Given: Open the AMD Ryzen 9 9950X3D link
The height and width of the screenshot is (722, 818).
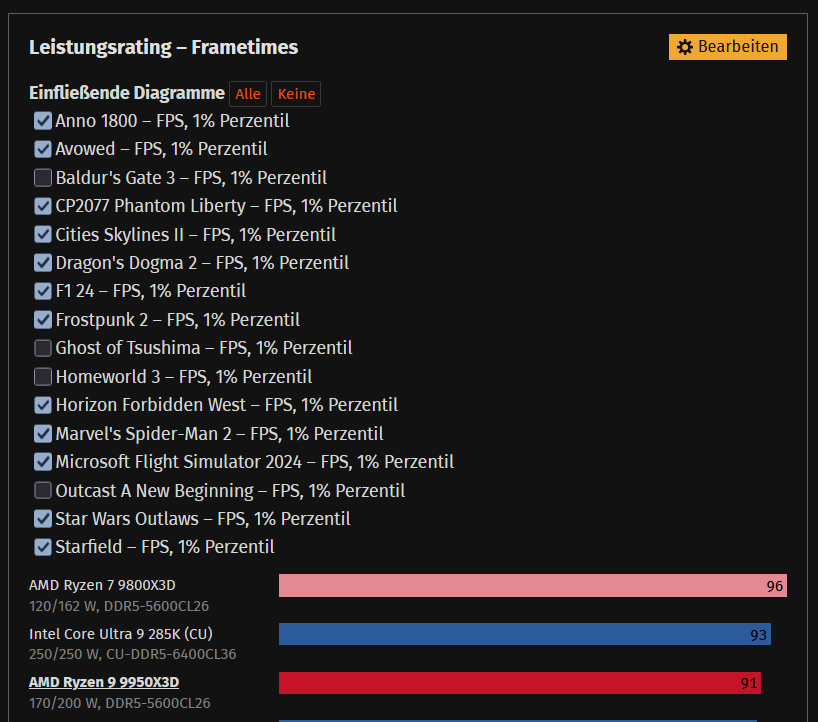Looking at the screenshot, I should click(104, 682).
